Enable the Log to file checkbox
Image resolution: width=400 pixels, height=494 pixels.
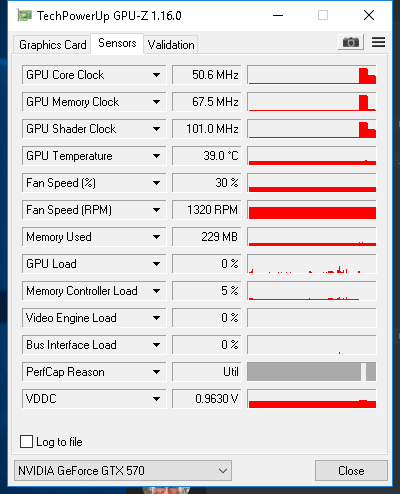26,442
